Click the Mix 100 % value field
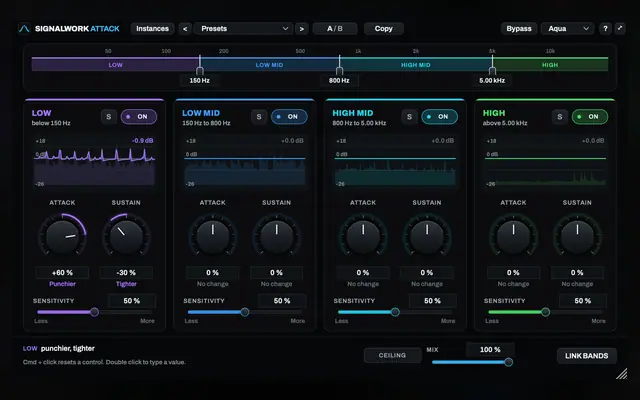Image resolution: width=640 pixels, height=400 pixels. [x=490, y=350]
